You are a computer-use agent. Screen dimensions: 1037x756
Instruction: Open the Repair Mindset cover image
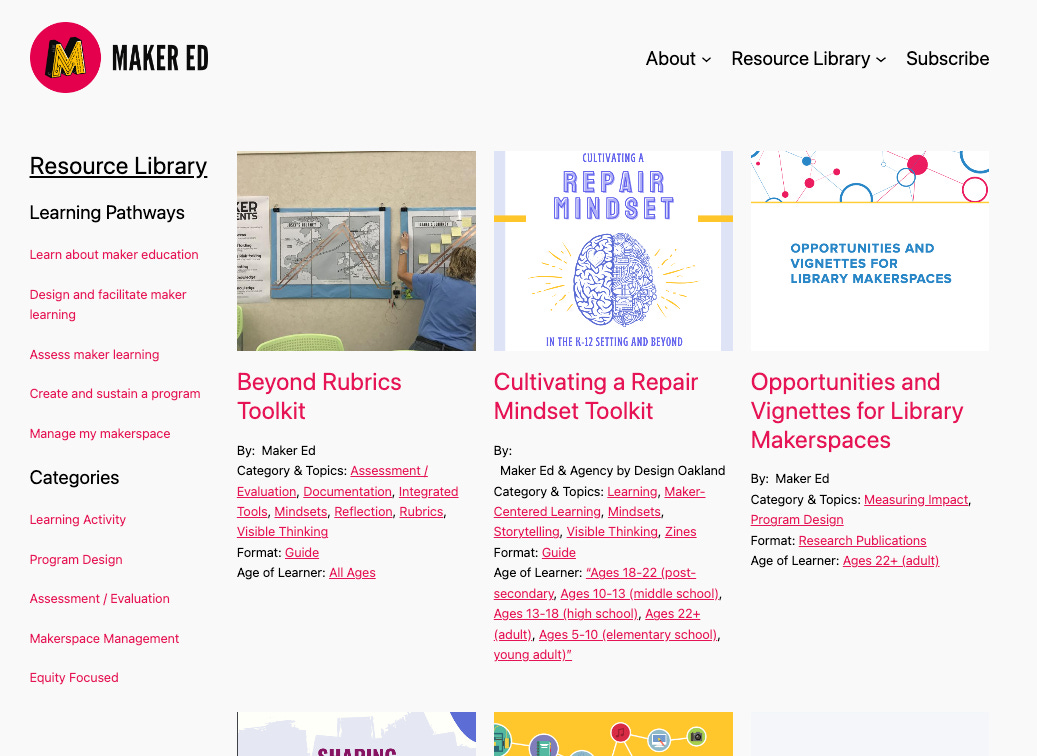(x=613, y=251)
